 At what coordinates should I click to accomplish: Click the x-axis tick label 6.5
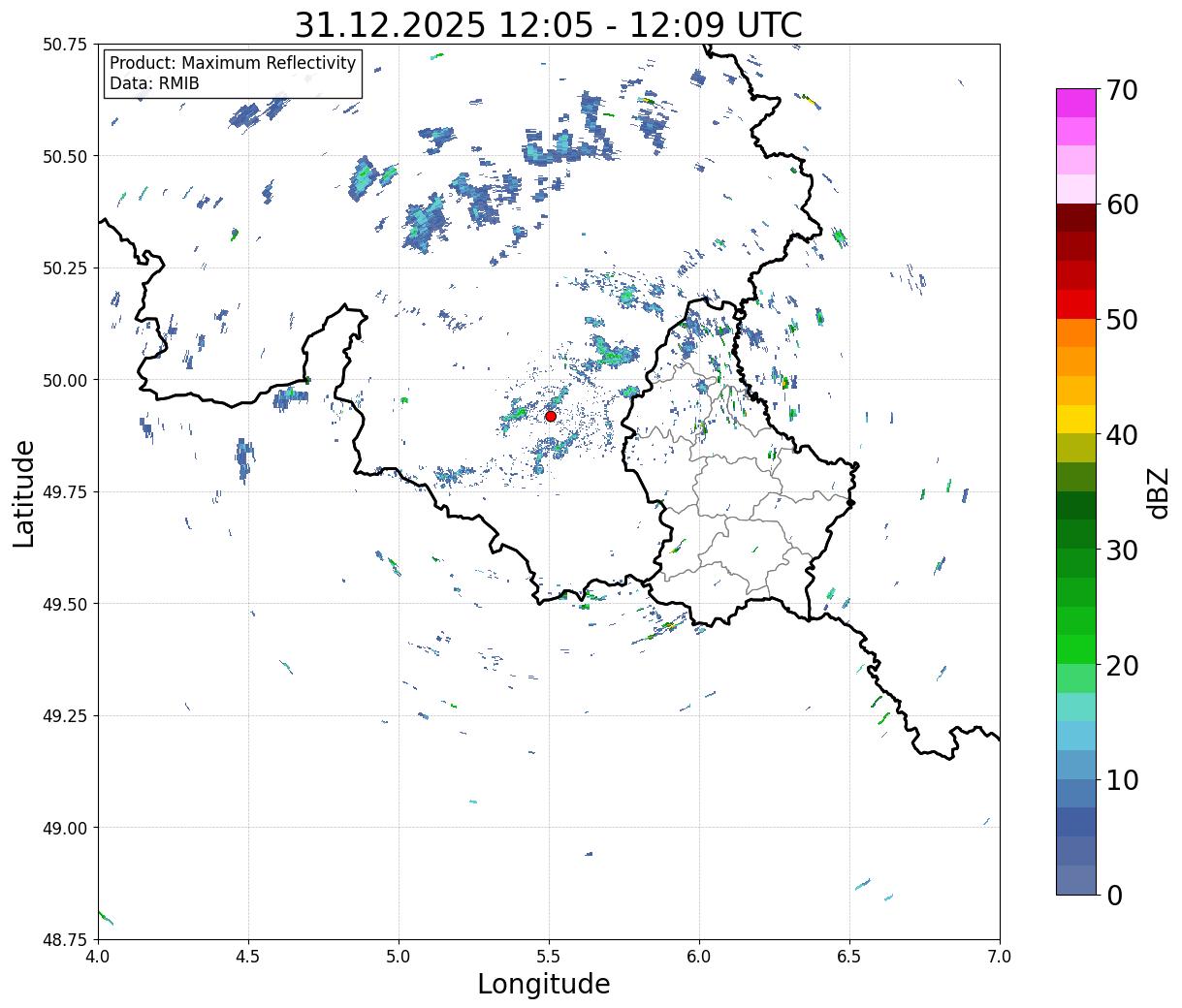(849, 957)
